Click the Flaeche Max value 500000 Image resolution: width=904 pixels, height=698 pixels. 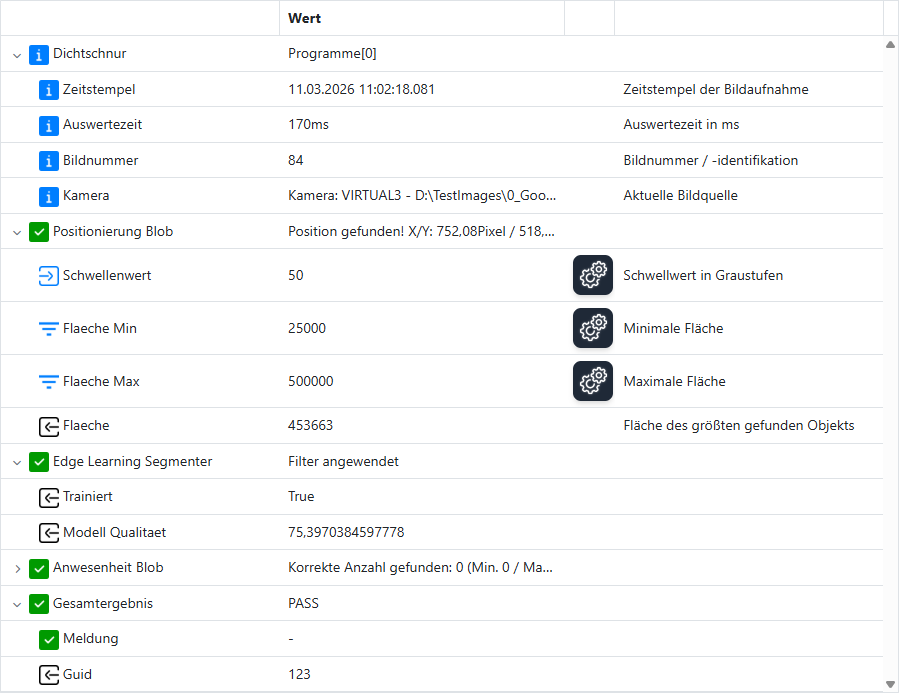point(311,381)
